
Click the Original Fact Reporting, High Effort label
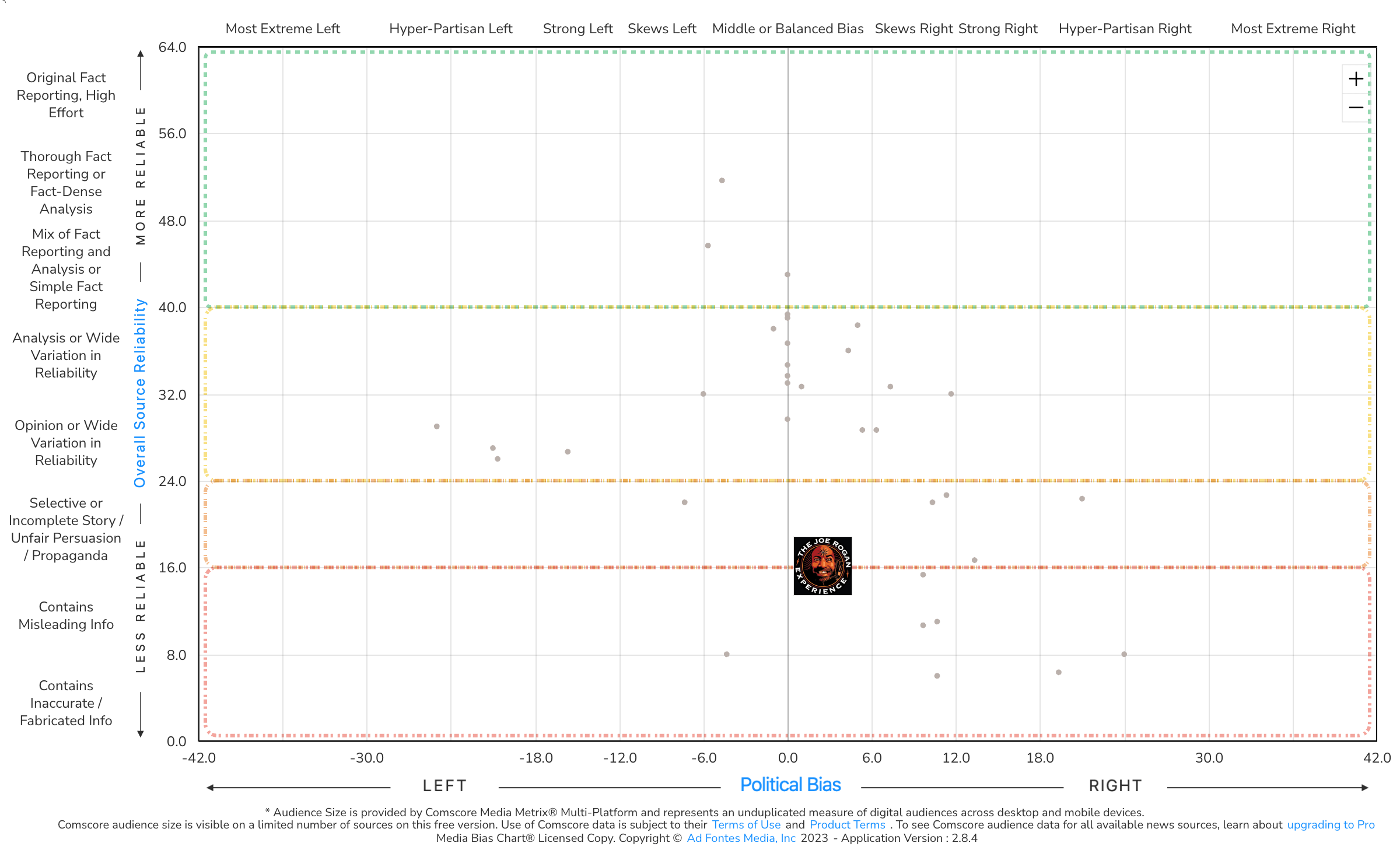66,95
